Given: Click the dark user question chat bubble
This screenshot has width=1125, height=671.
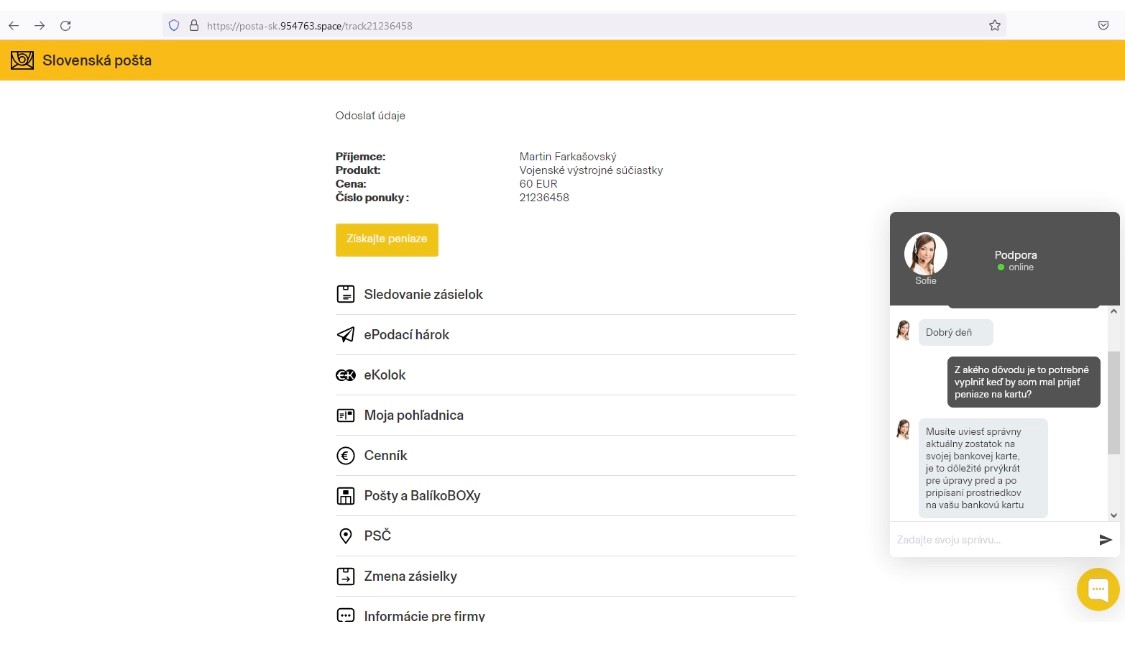Looking at the screenshot, I should click(x=1023, y=382).
